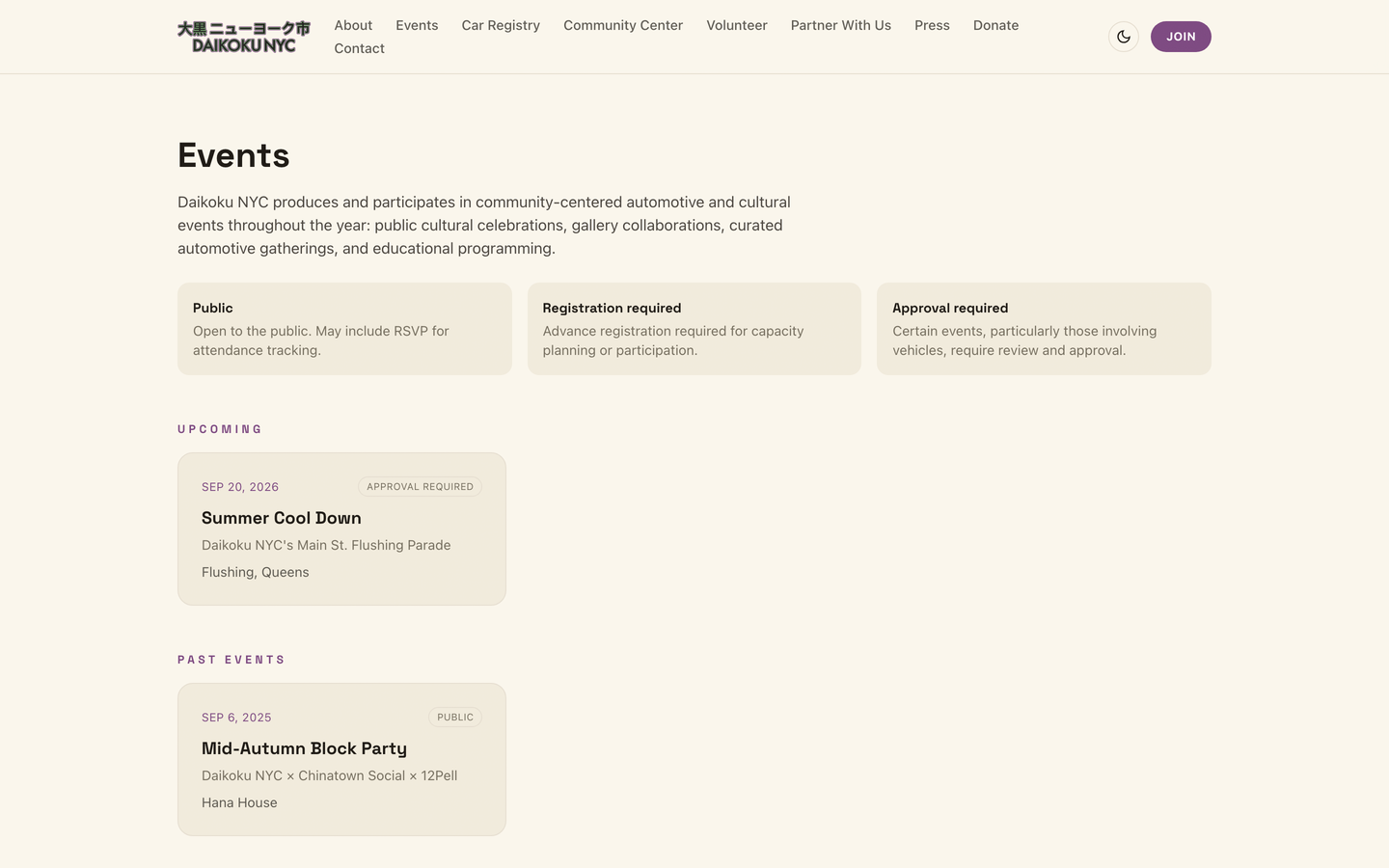Open the About page
1389x868 pixels.
tap(353, 25)
